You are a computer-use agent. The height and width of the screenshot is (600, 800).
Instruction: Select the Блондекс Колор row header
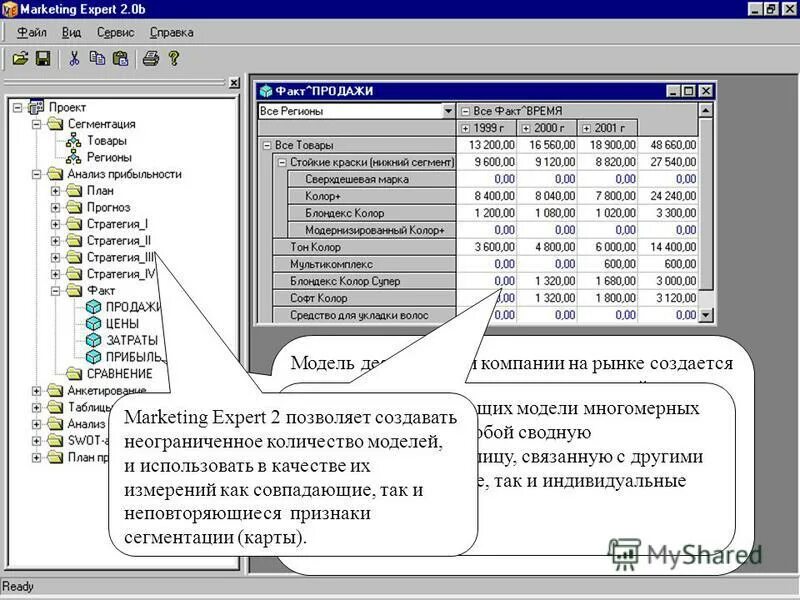click(x=372, y=213)
